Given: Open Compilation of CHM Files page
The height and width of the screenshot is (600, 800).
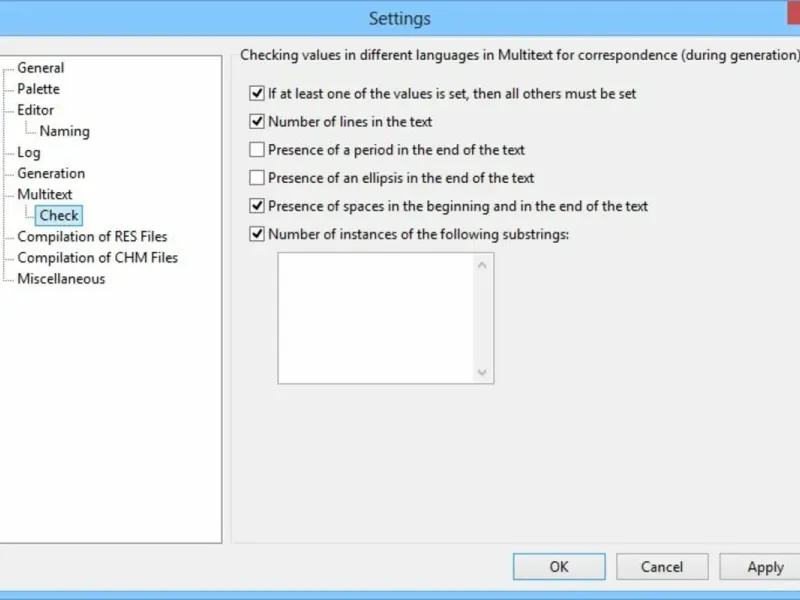Looking at the screenshot, I should [x=97, y=258].
